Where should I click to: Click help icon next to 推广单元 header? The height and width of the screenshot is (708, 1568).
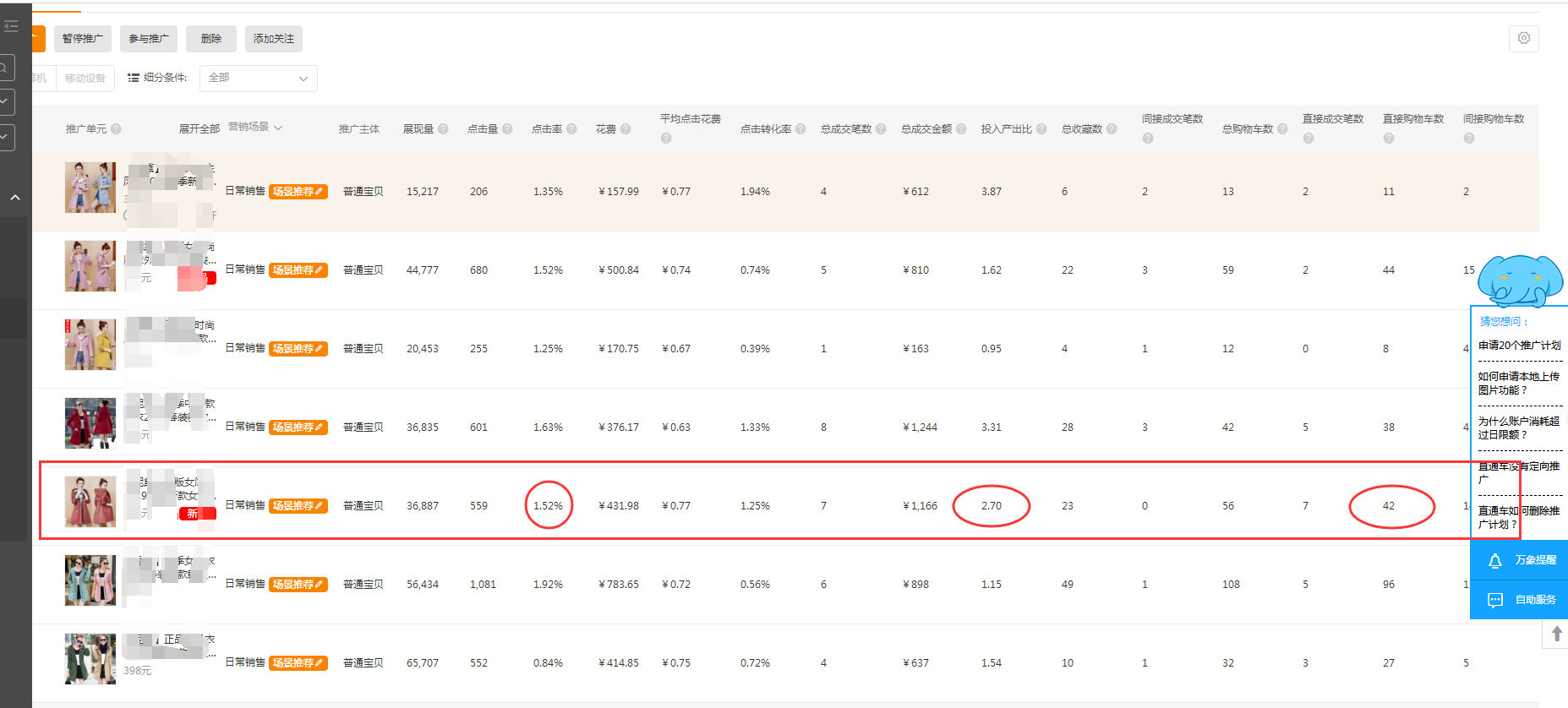click(x=116, y=129)
